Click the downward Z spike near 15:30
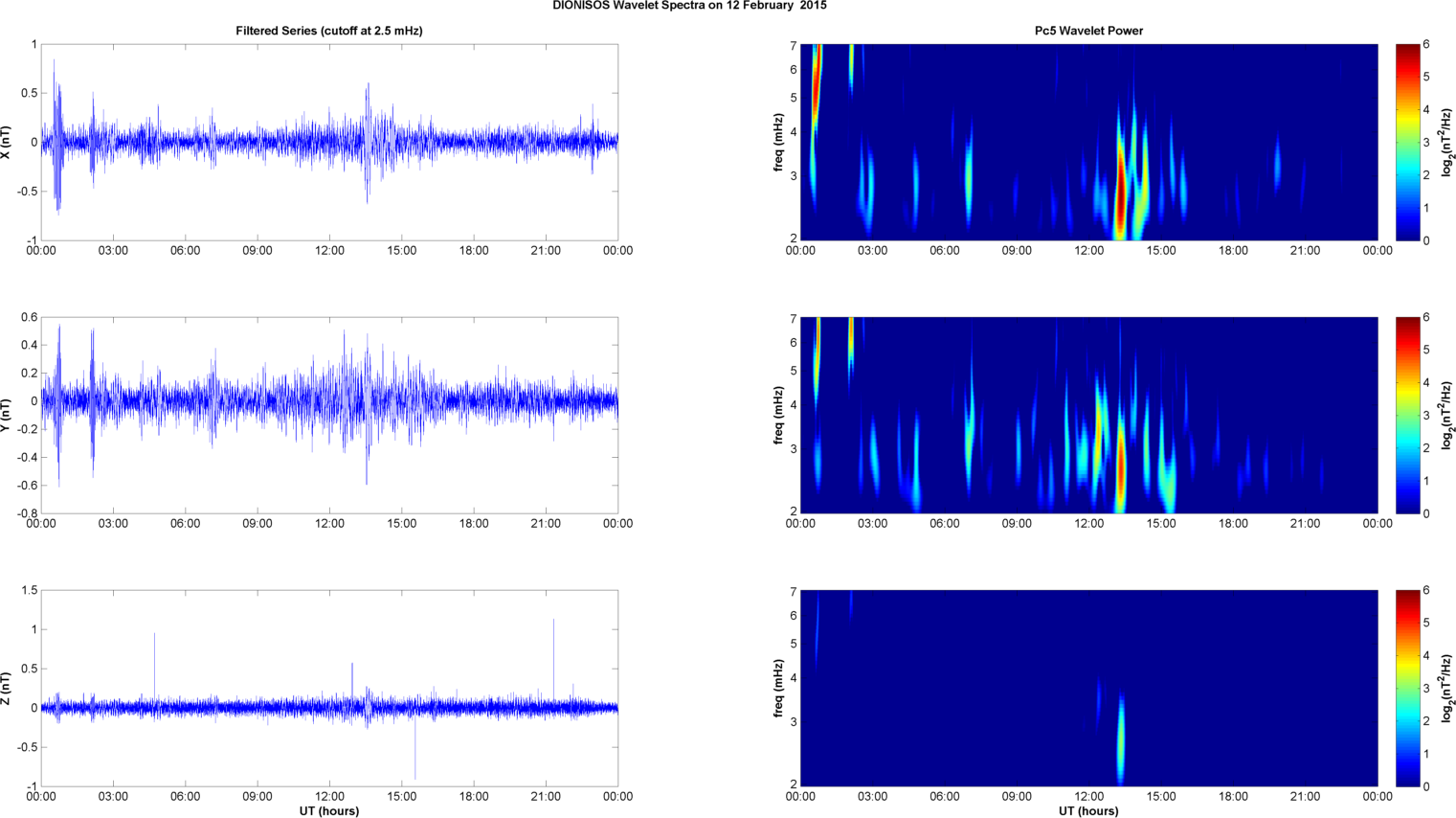 415,747
